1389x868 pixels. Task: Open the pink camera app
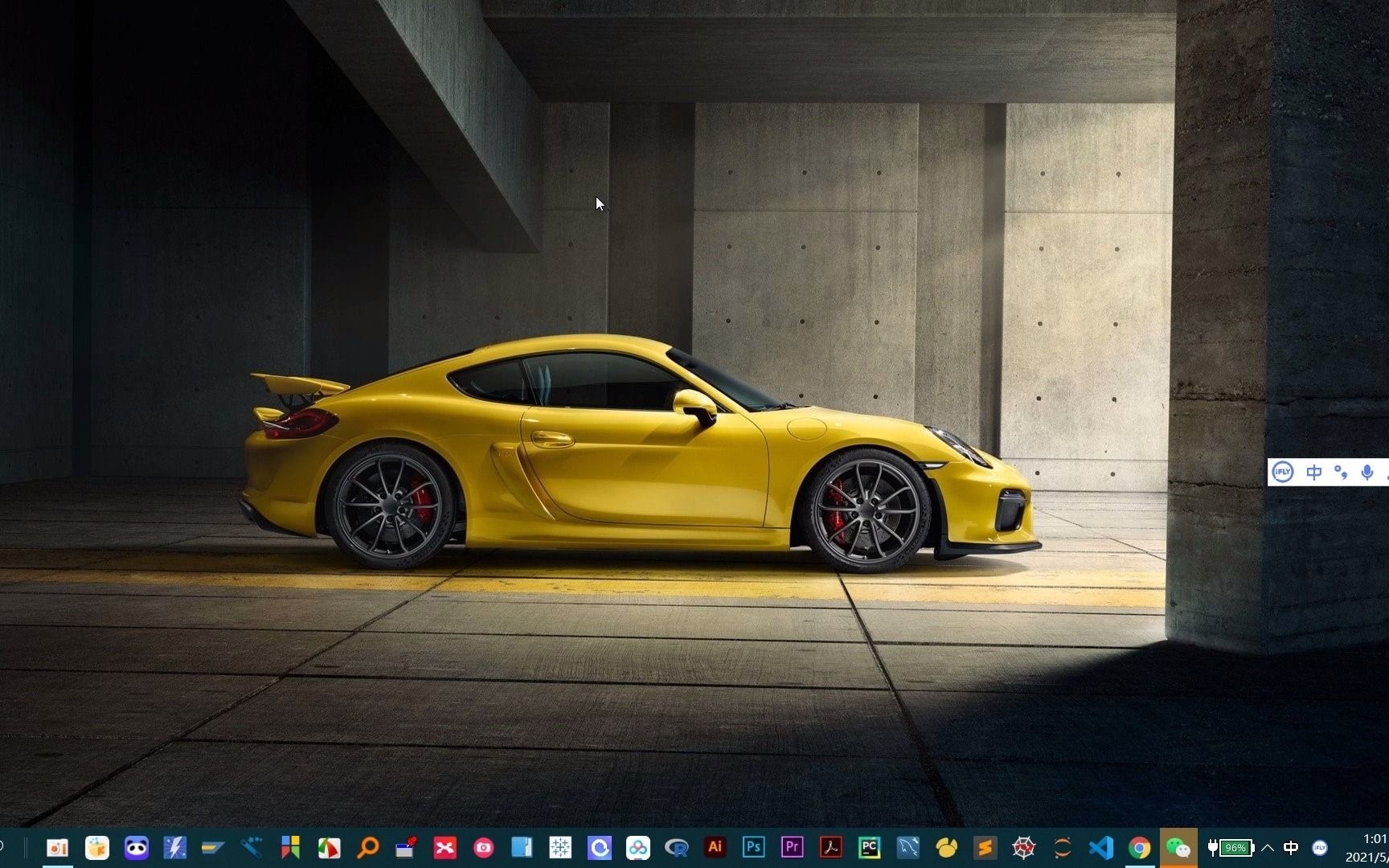[483, 848]
